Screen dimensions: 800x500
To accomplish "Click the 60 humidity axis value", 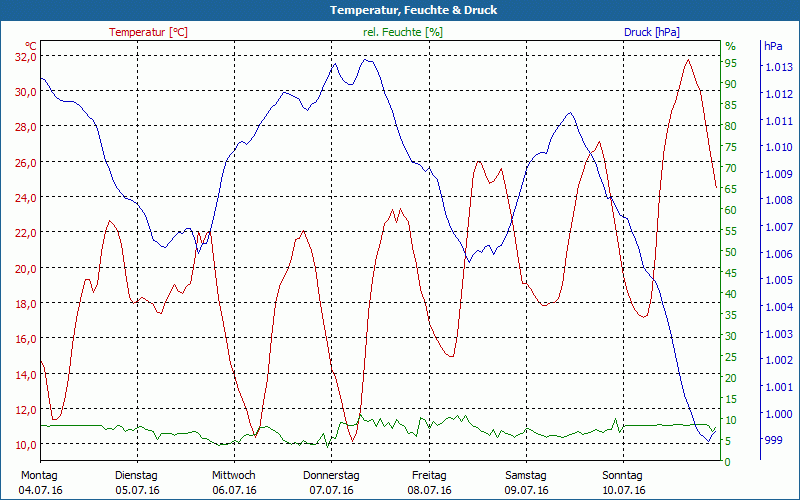I will (x=731, y=210).
